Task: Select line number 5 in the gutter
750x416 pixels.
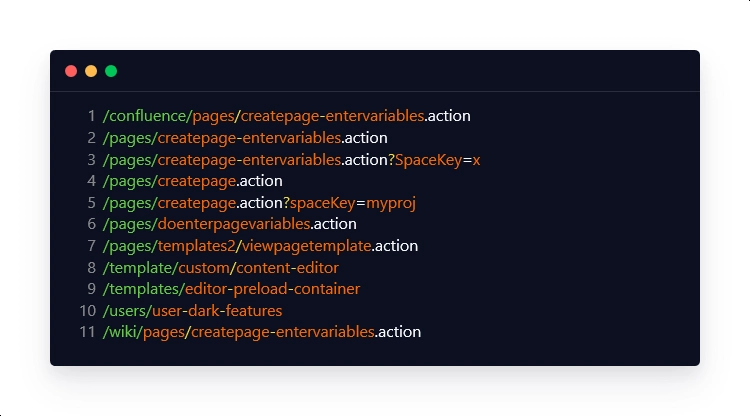Action: click(x=91, y=203)
